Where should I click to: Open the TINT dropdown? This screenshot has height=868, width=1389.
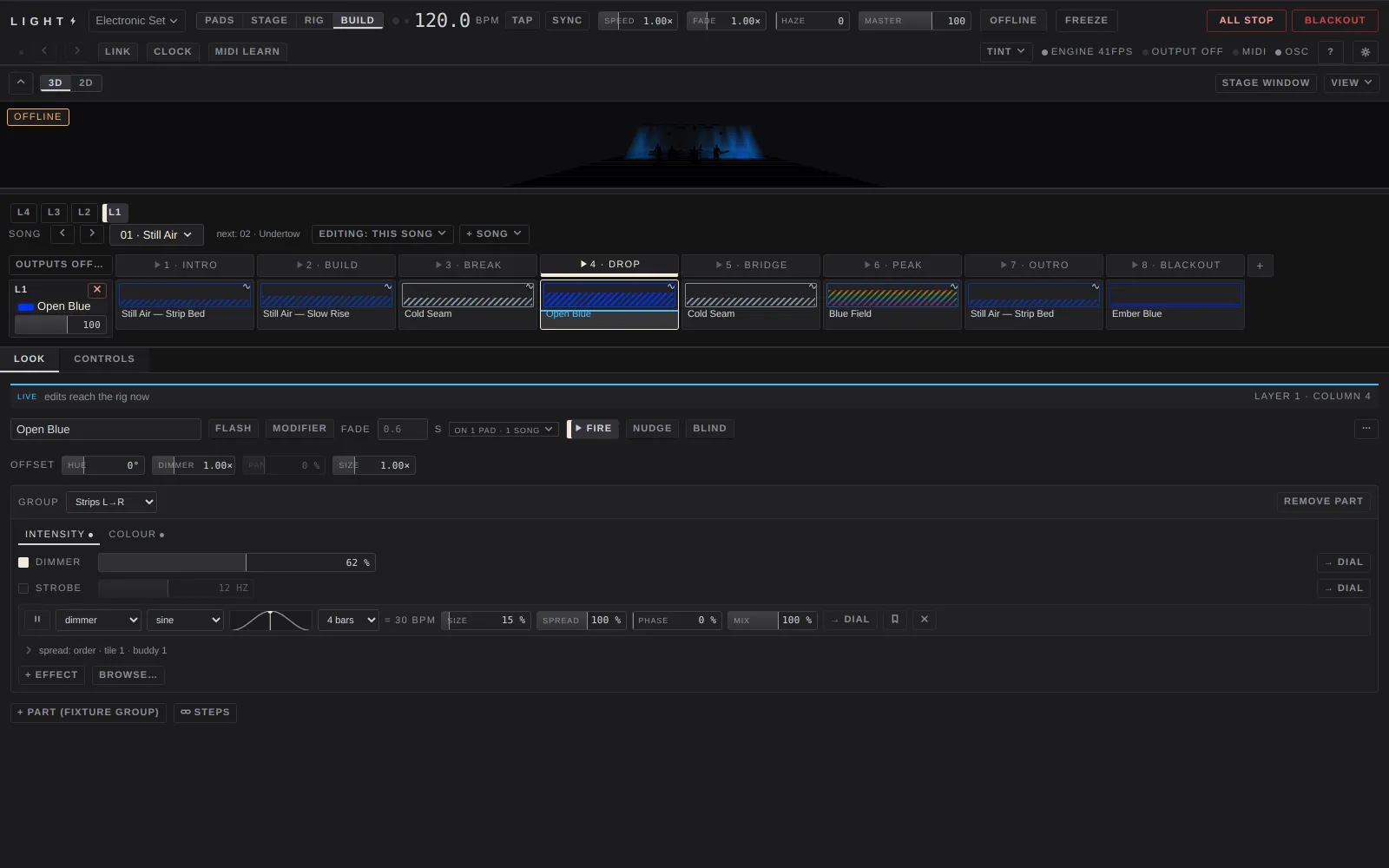[1006, 52]
